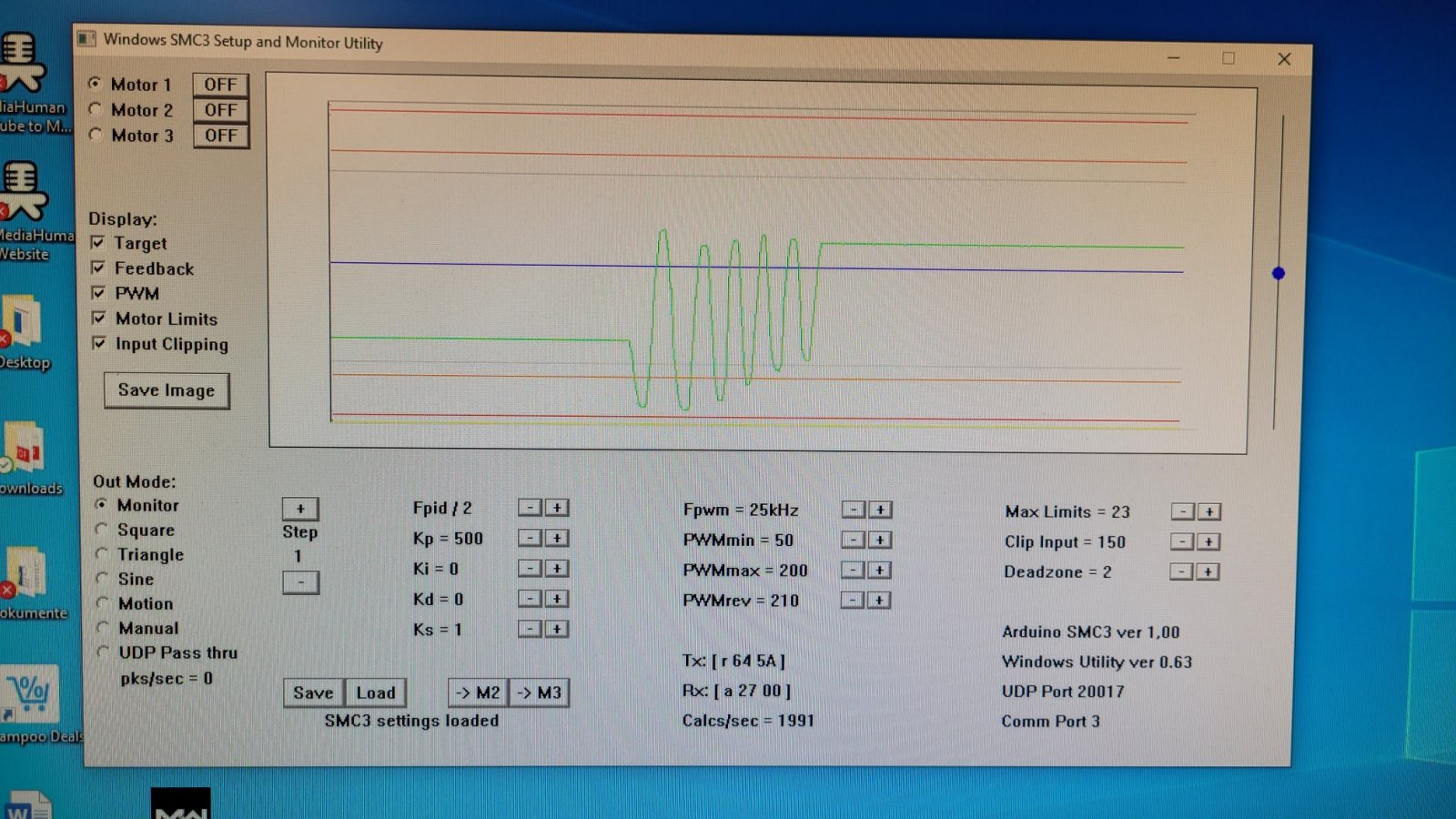Select Triangle output mode
Screen dimensions: 1456x819
[x=103, y=553]
